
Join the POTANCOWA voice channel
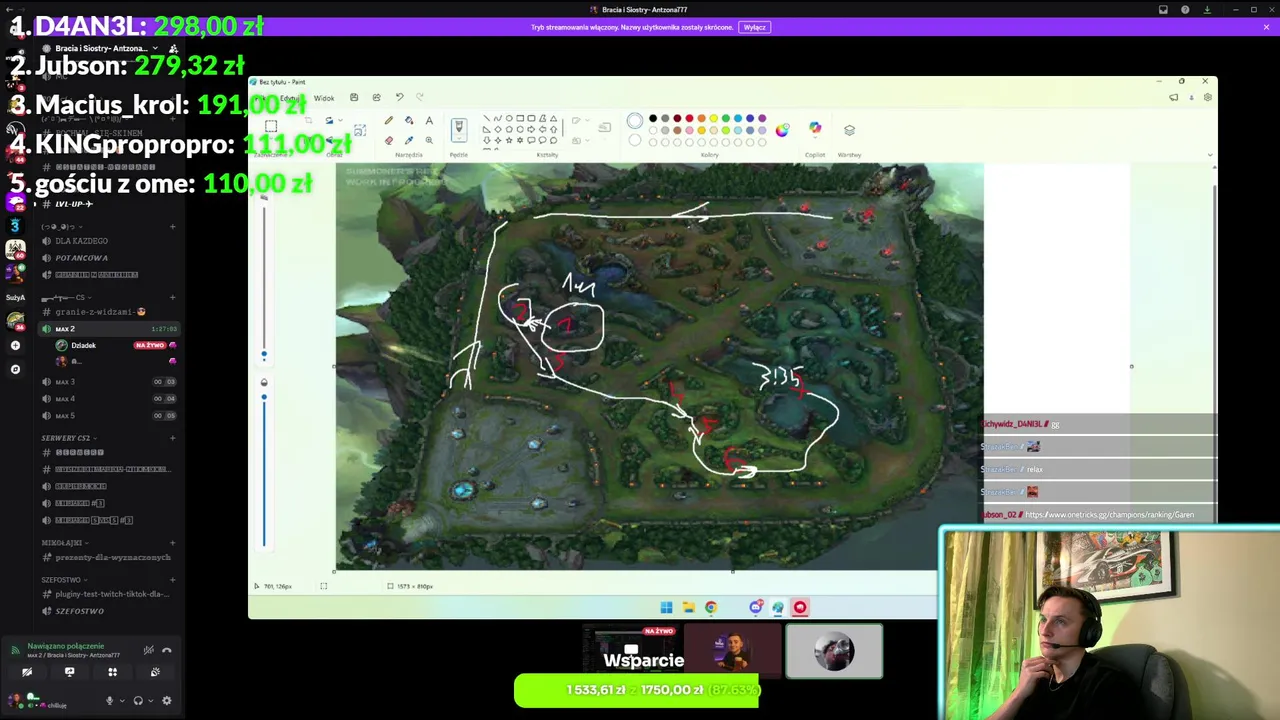click(x=110, y=258)
